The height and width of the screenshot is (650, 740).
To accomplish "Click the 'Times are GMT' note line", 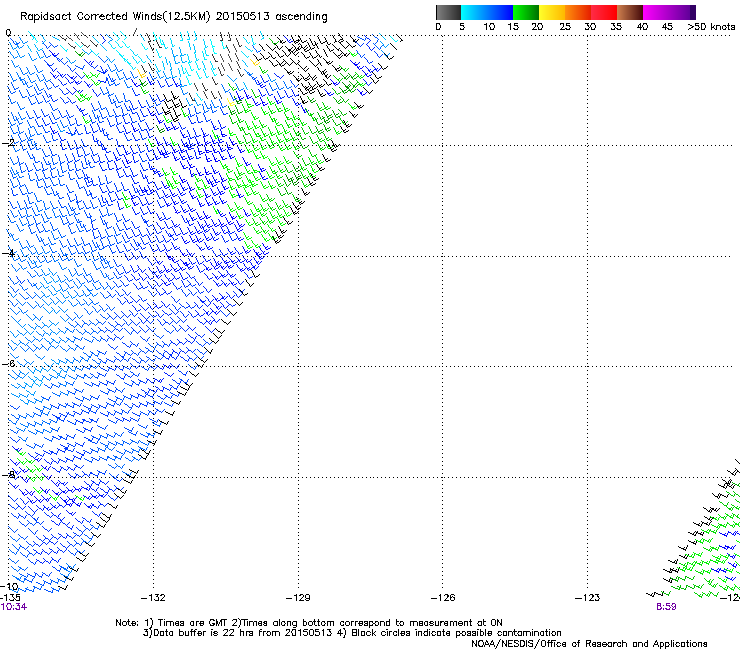I will pos(309,623).
